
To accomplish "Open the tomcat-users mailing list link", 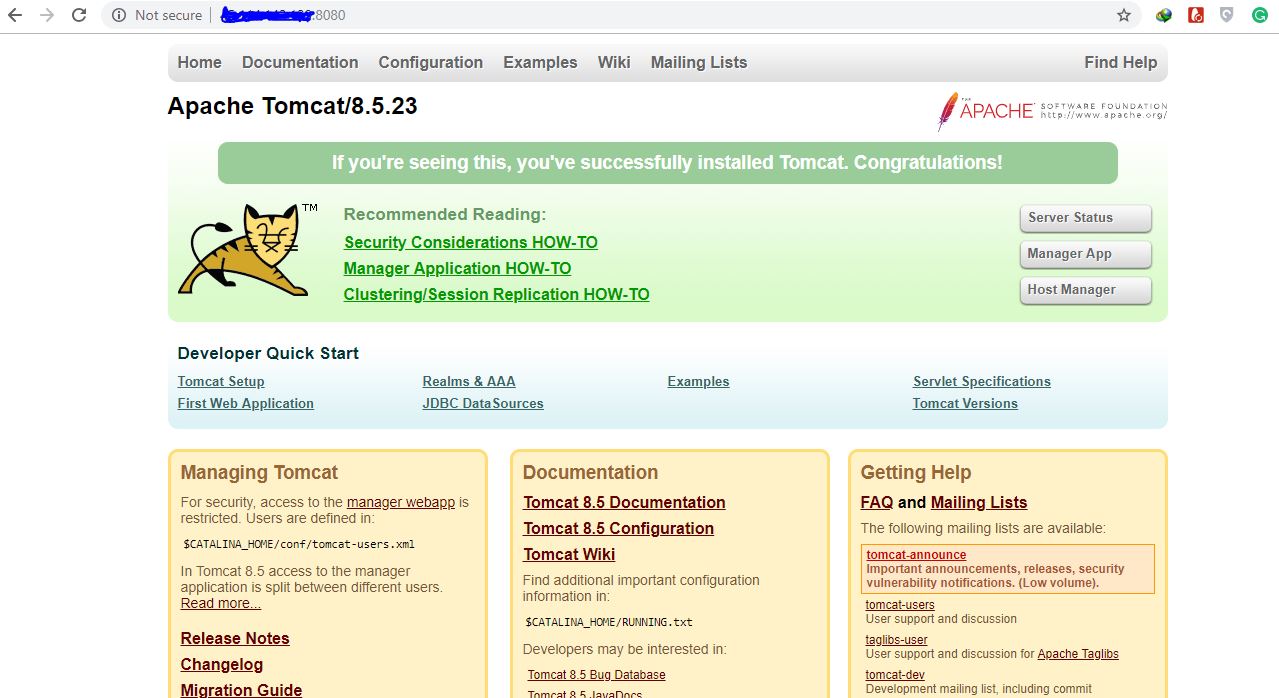I will tap(900, 605).
